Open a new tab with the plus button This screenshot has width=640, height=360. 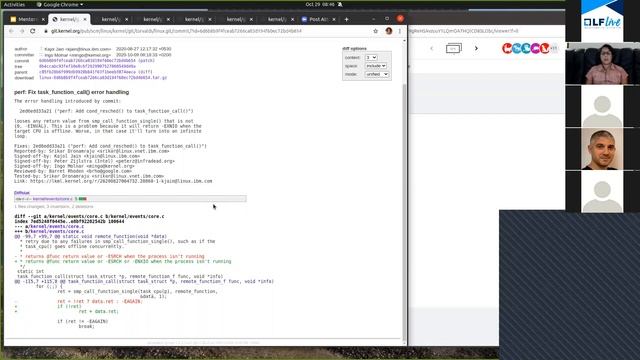[x=347, y=19]
